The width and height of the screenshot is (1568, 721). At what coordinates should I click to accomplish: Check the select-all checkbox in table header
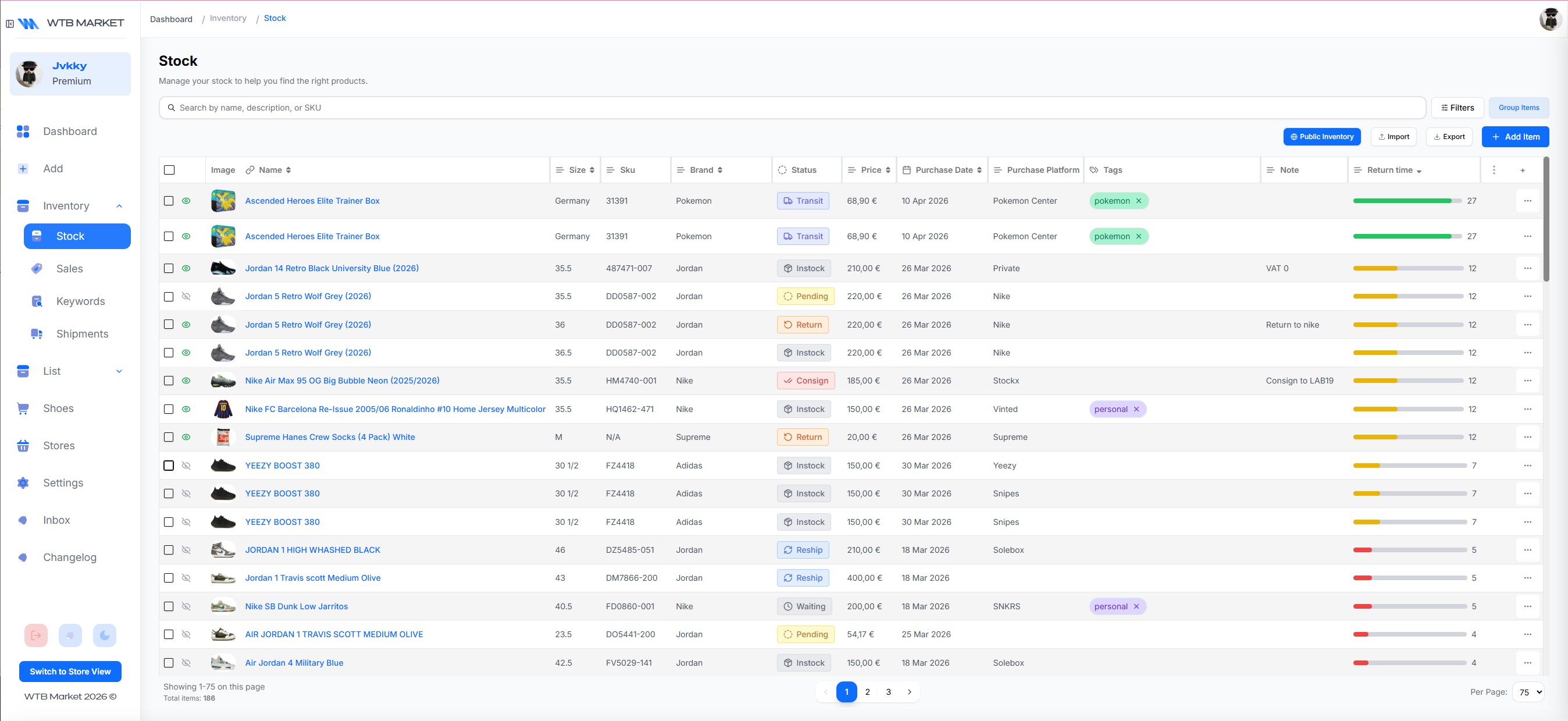click(169, 170)
